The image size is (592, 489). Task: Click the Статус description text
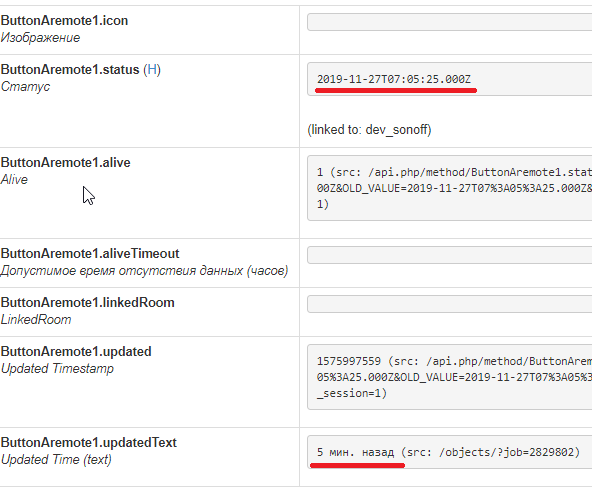click(25, 87)
